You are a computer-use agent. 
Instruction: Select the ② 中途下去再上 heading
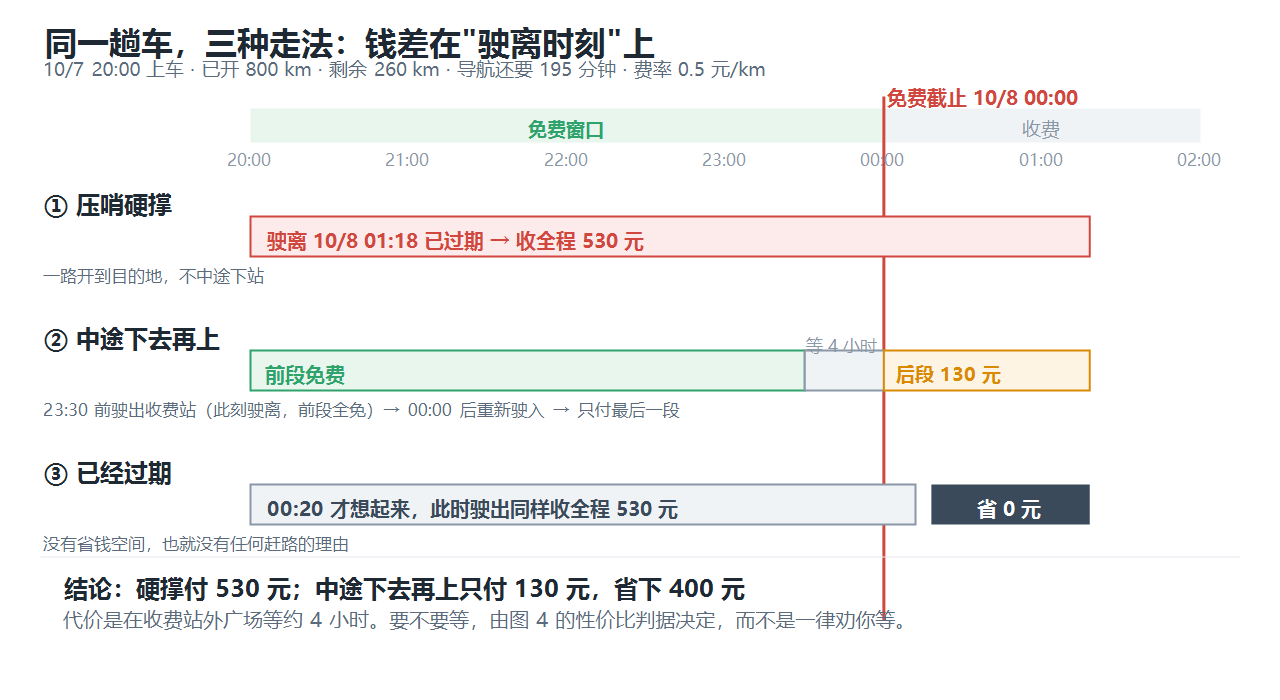(132, 340)
